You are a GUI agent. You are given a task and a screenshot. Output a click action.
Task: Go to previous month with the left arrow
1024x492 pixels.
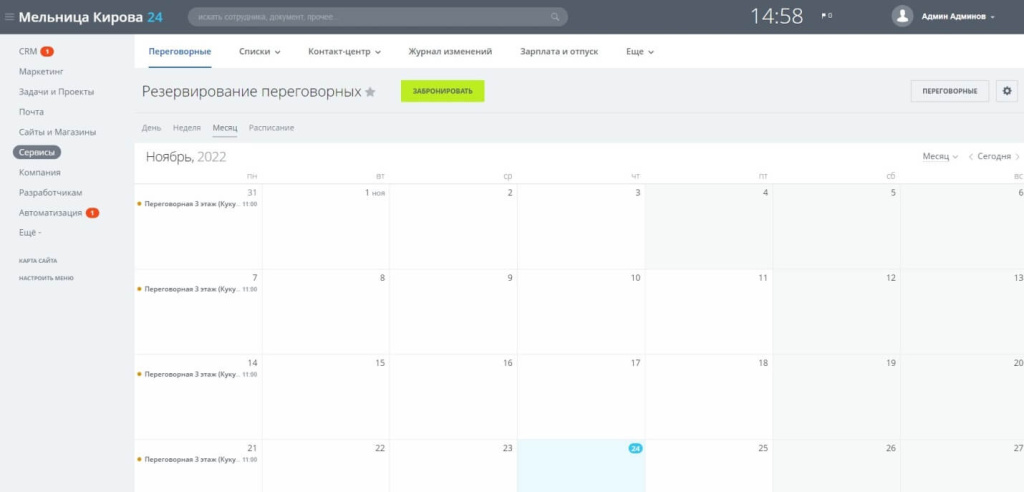(970, 157)
